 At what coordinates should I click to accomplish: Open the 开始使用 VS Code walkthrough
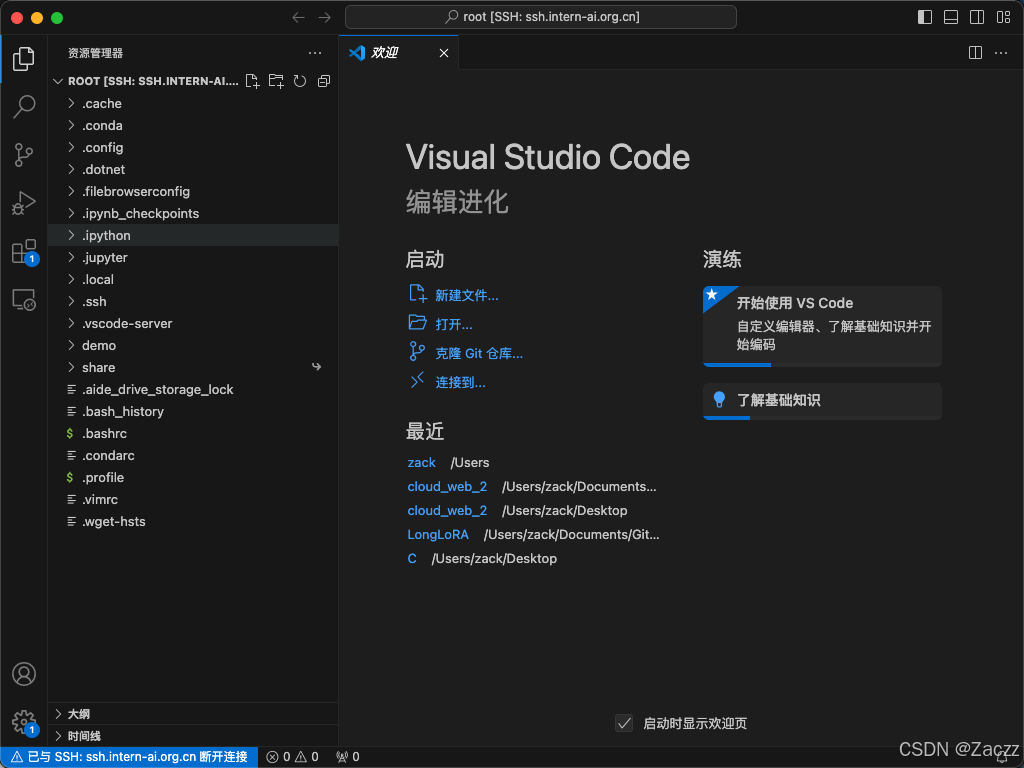coord(822,326)
